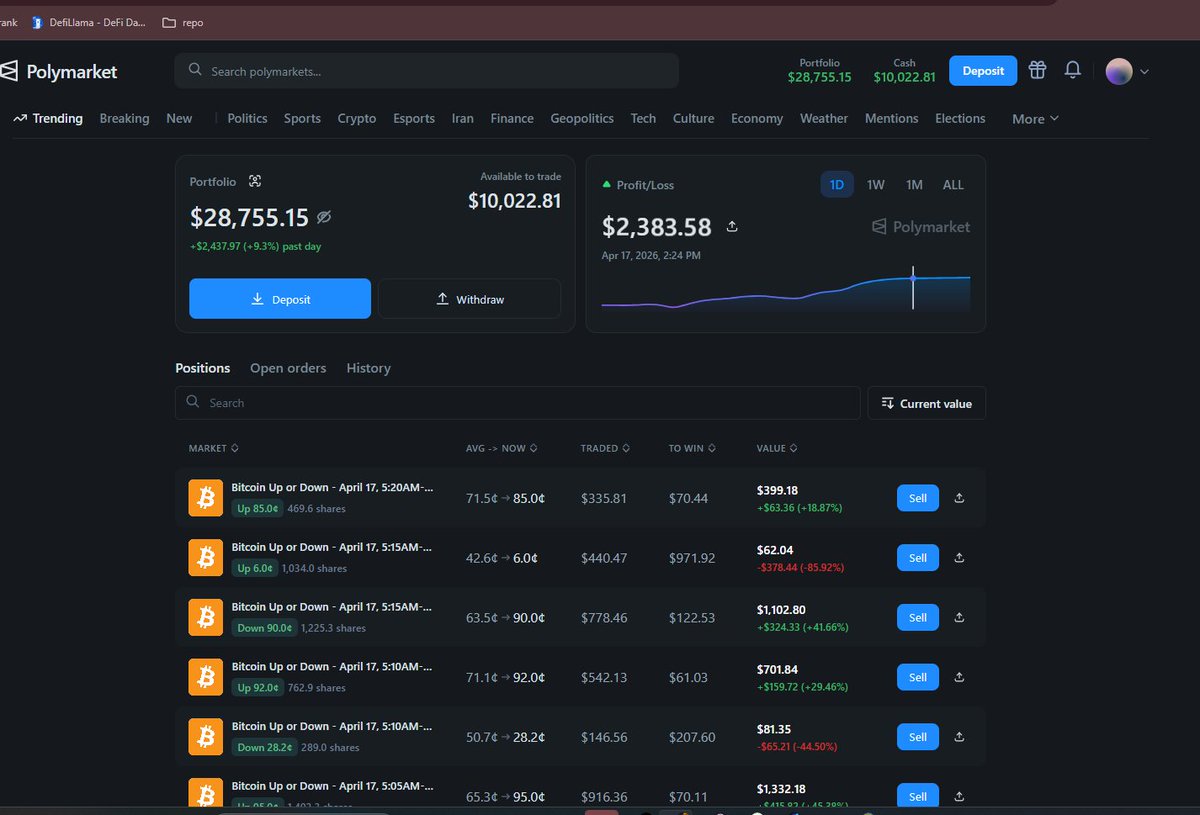Click the Withdraw button

[469, 299]
